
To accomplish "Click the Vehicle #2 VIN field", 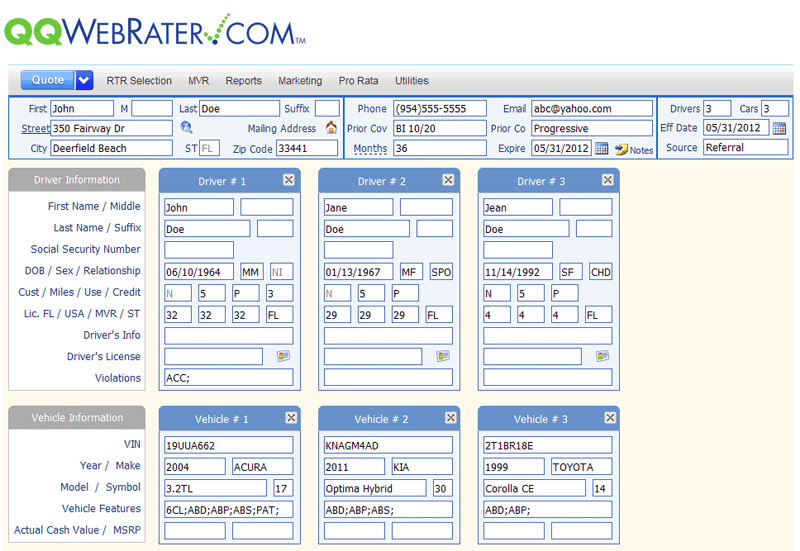I will click(388, 445).
